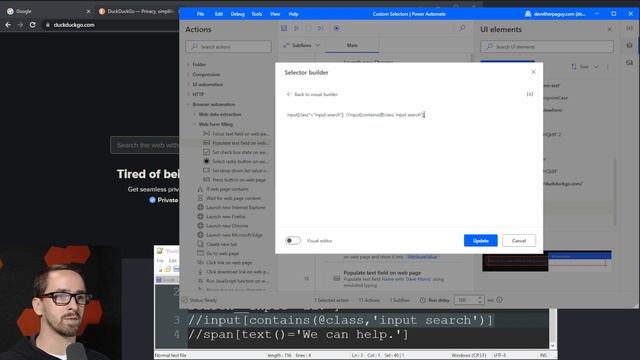The width and height of the screenshot is (640, 360).
Task: Expand the Folder actions group
Action: [x=189, y=64]
